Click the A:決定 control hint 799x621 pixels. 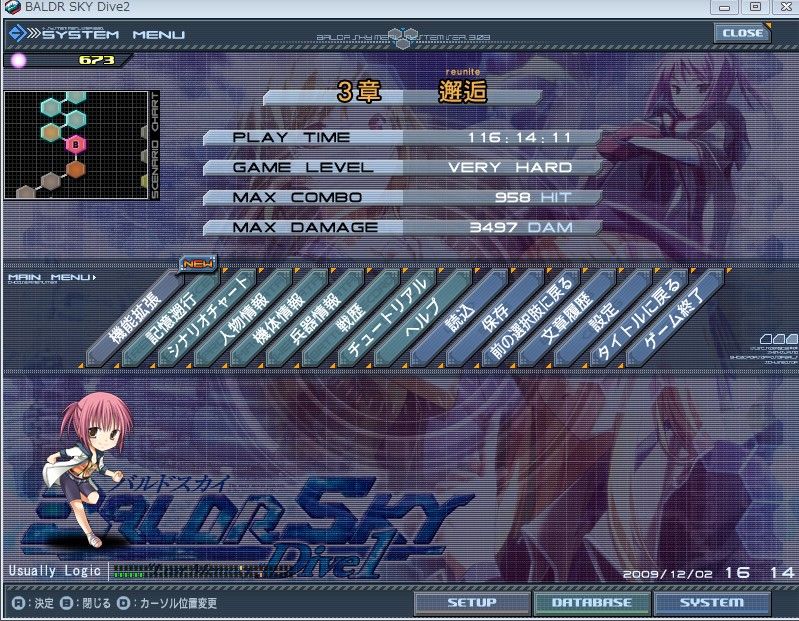(x=33, y=603)
